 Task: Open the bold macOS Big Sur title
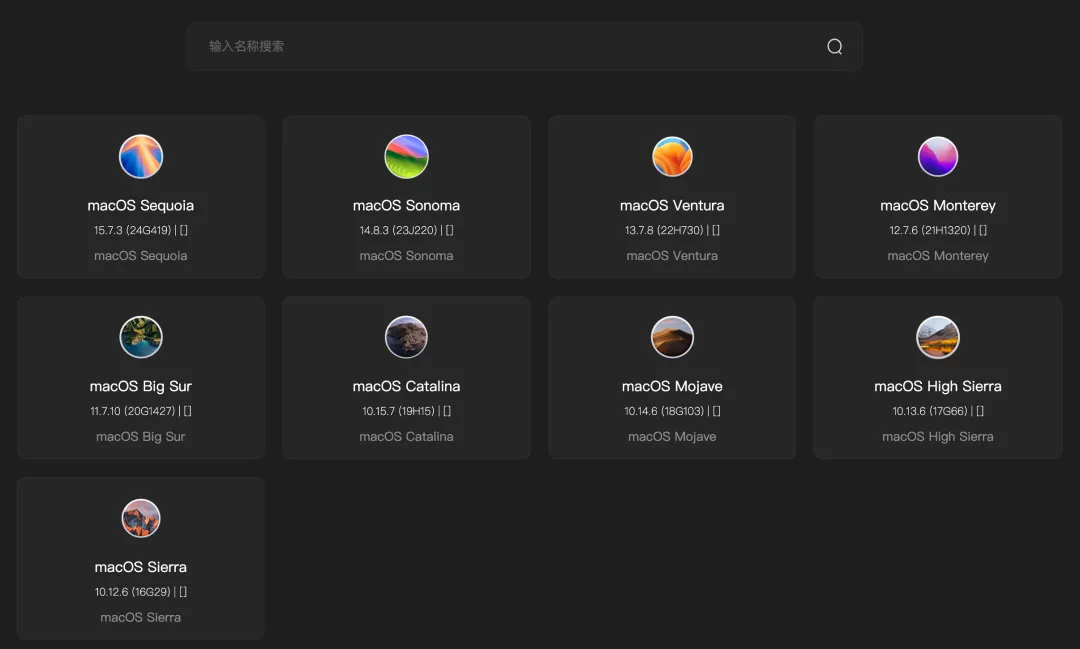[141, 387]
